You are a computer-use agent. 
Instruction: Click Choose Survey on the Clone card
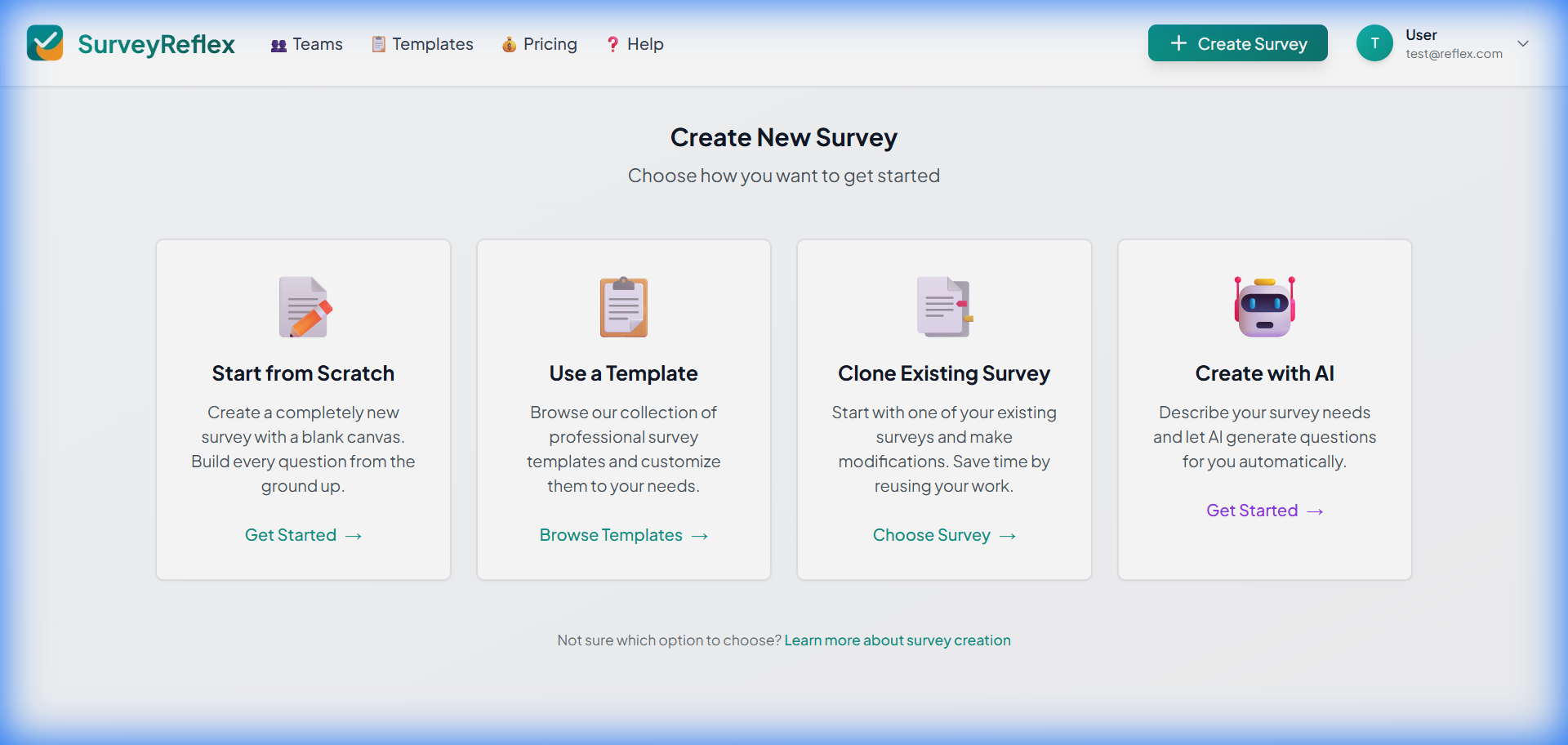[x=943, y=535]
